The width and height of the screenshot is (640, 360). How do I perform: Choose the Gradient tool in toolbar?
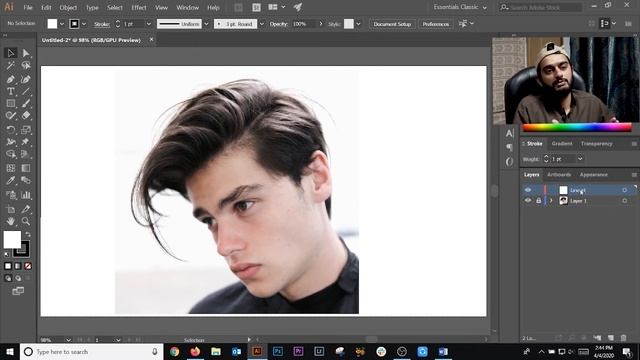(26, 168)
